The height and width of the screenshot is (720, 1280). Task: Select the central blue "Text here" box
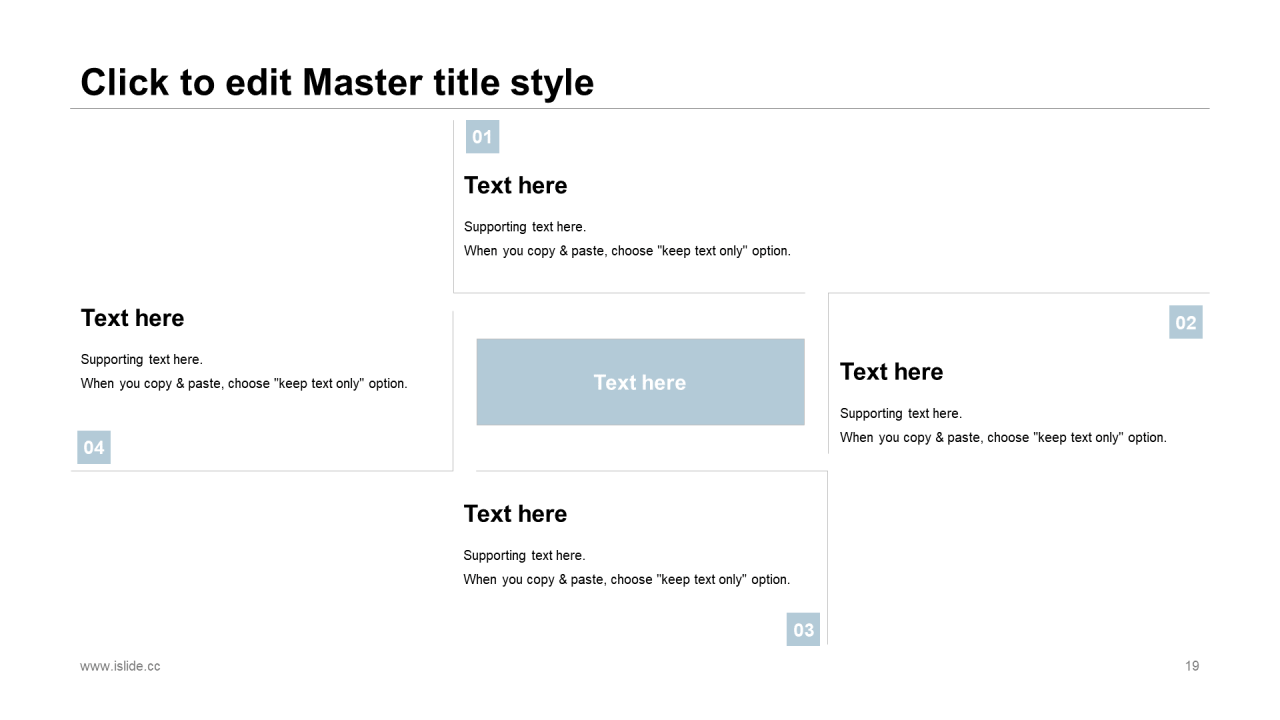(640, 382)
